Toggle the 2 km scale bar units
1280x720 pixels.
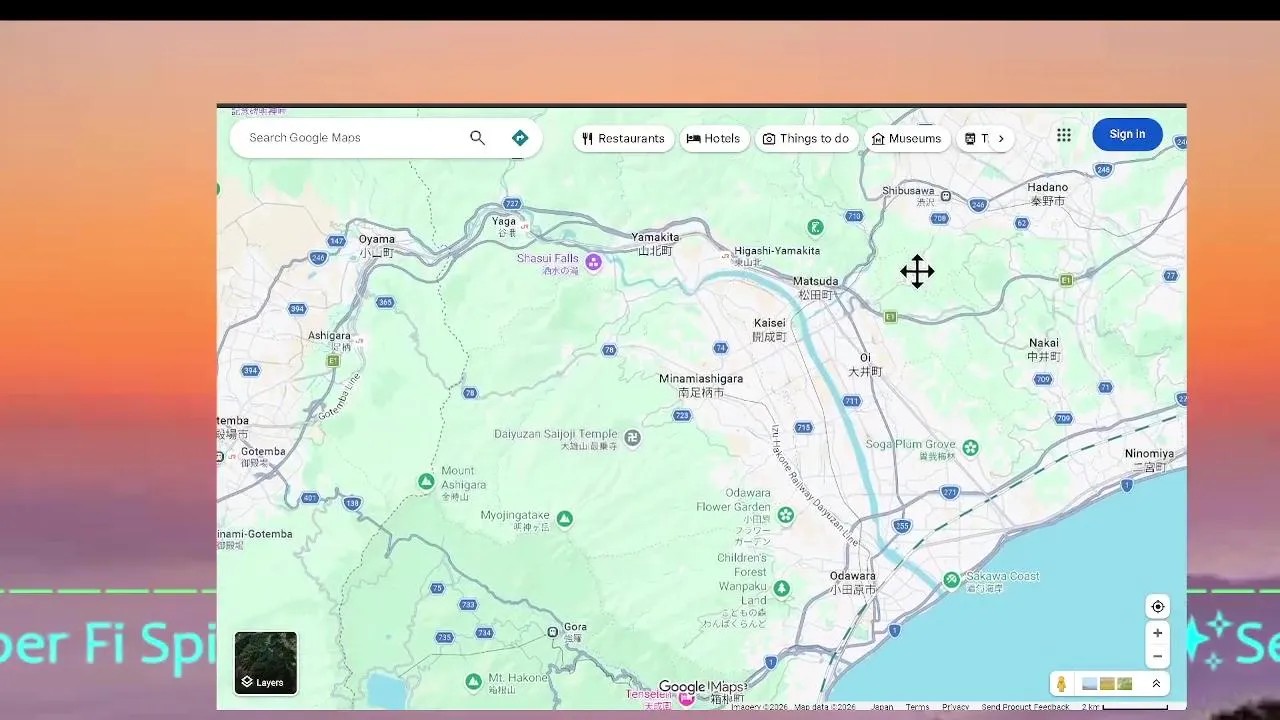(1125, 706)
